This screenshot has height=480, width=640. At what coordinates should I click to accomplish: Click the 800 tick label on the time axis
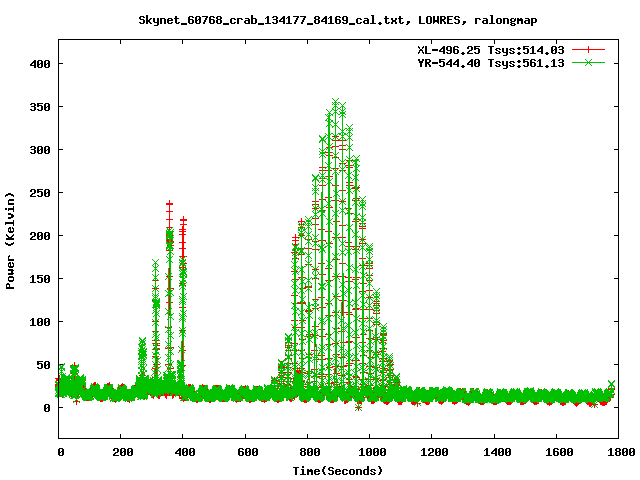click(x=310, y=452)
